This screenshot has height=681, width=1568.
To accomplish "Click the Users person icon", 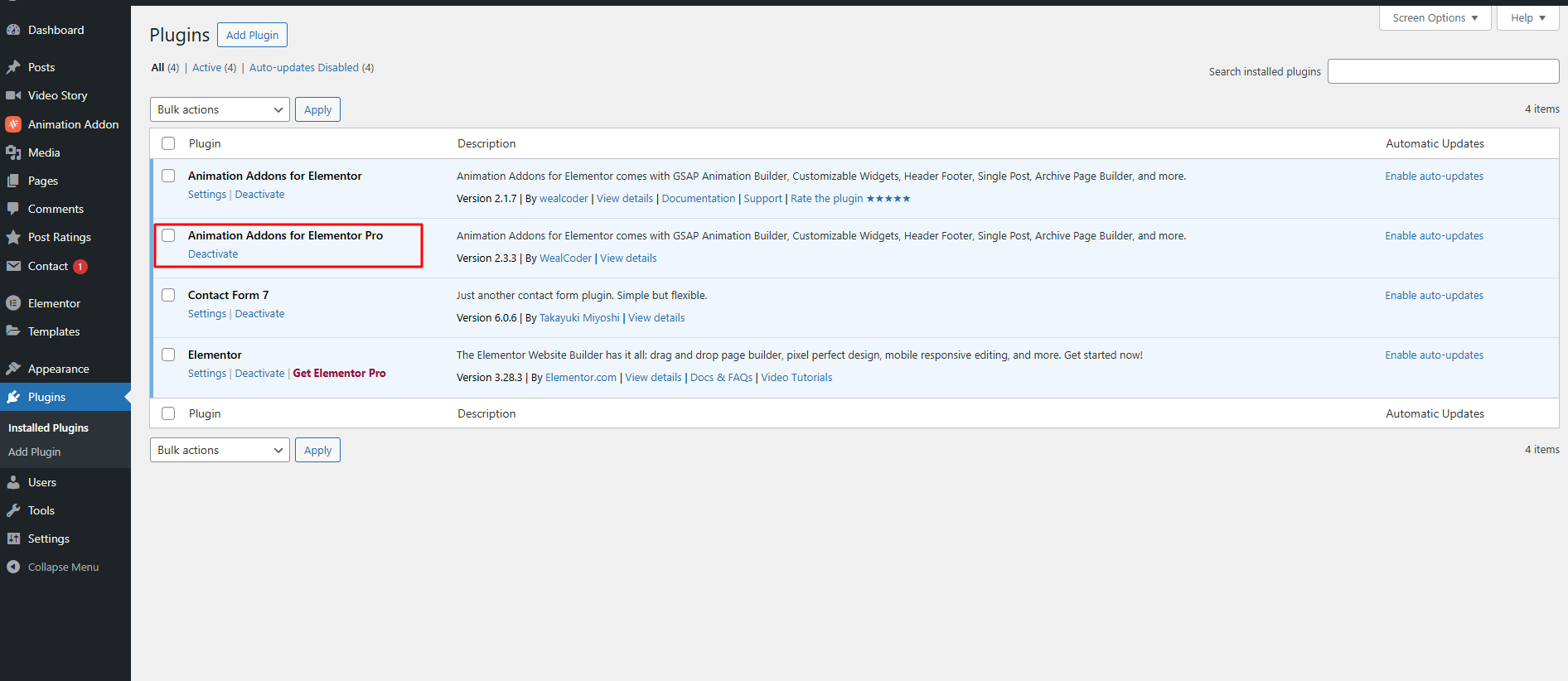I will click(x=13, y=482).
